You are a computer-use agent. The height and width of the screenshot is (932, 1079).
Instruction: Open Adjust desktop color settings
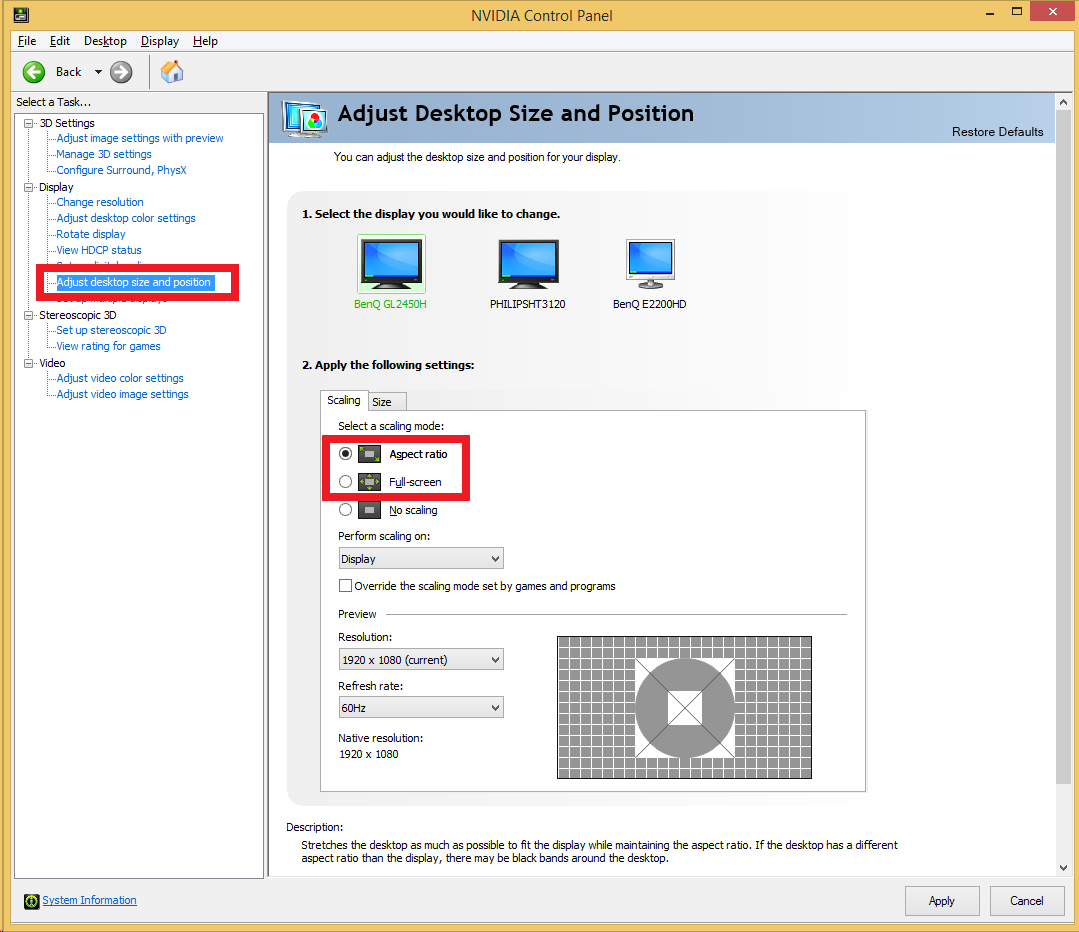tap(126, 218)
